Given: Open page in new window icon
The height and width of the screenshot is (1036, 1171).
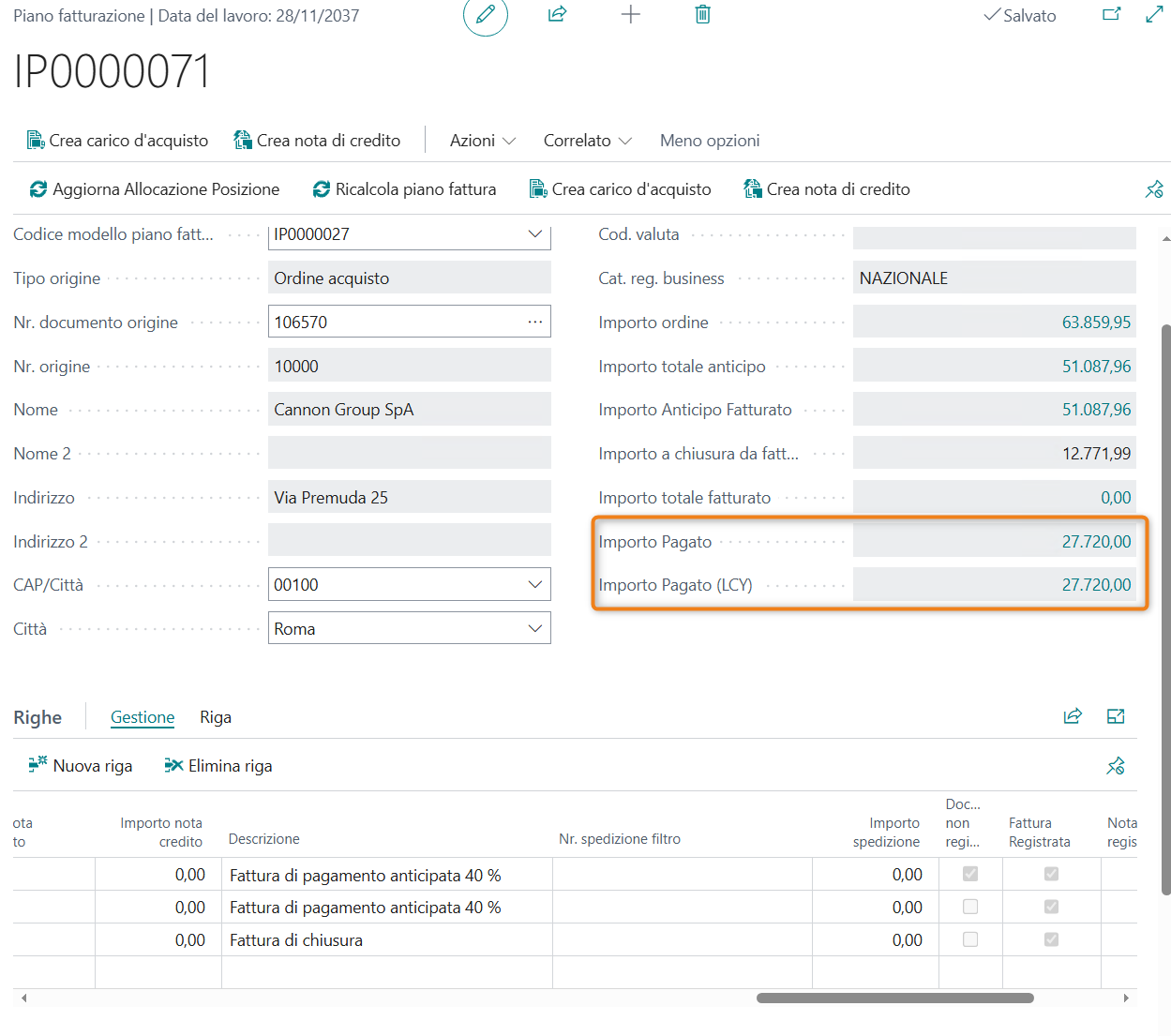Looking at the screenshot, I should [1112, 15].
